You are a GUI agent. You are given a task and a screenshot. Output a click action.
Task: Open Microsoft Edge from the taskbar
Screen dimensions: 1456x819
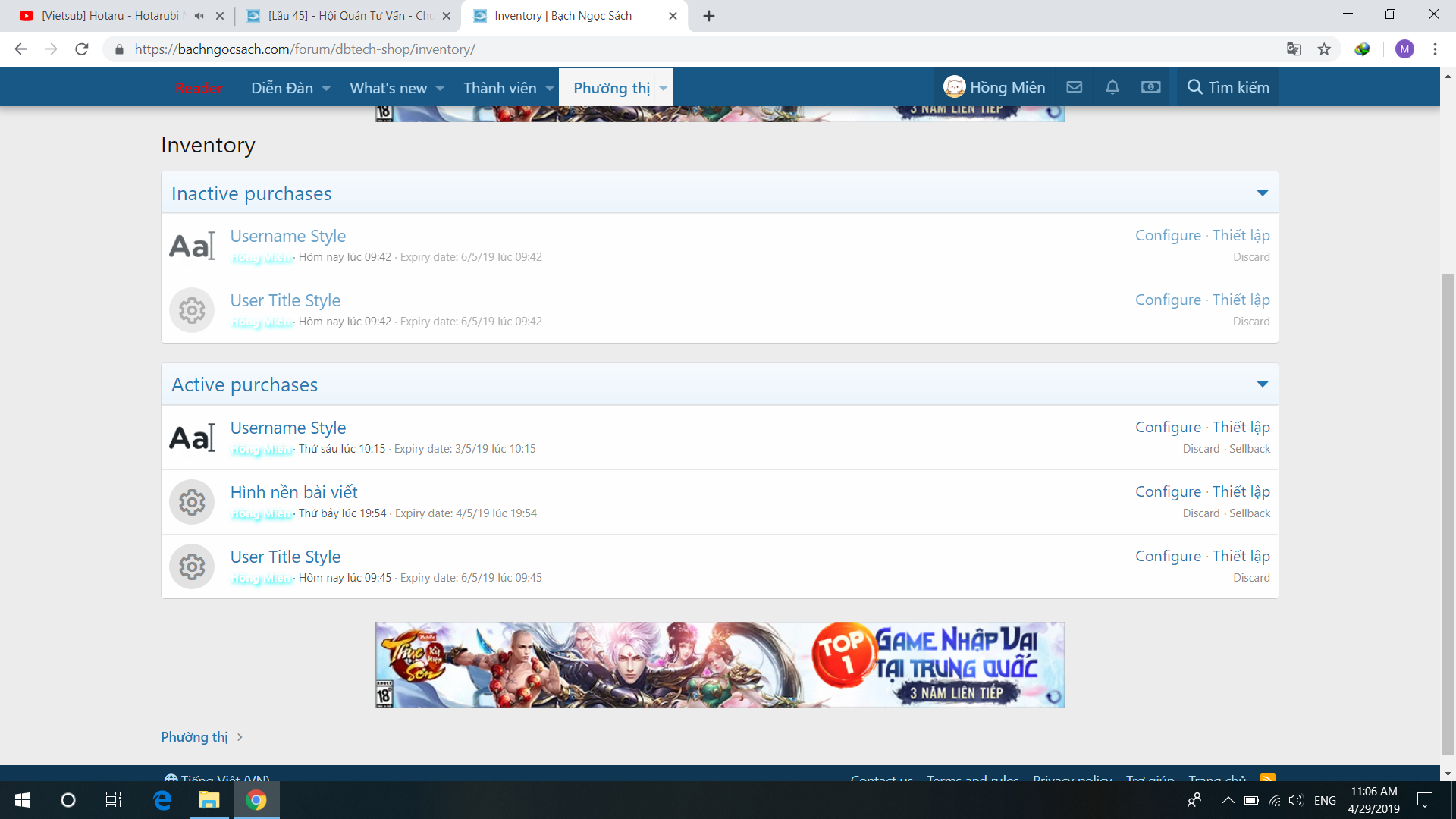click(162, 800)
